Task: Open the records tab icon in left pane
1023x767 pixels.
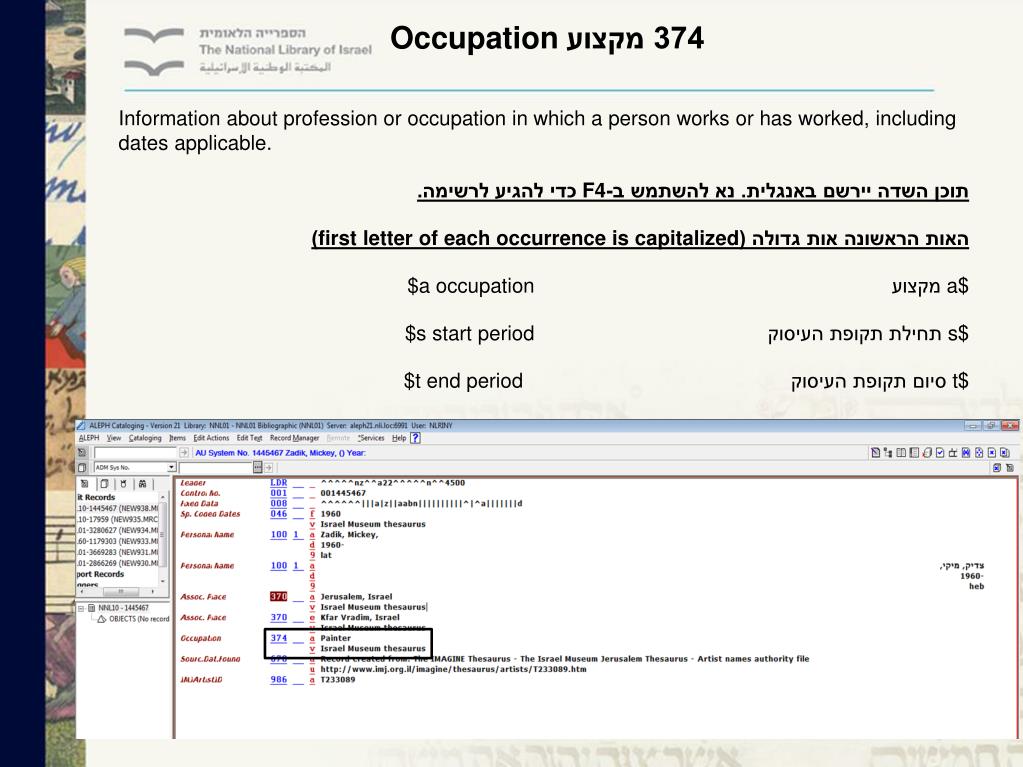Action: point(84,484)
